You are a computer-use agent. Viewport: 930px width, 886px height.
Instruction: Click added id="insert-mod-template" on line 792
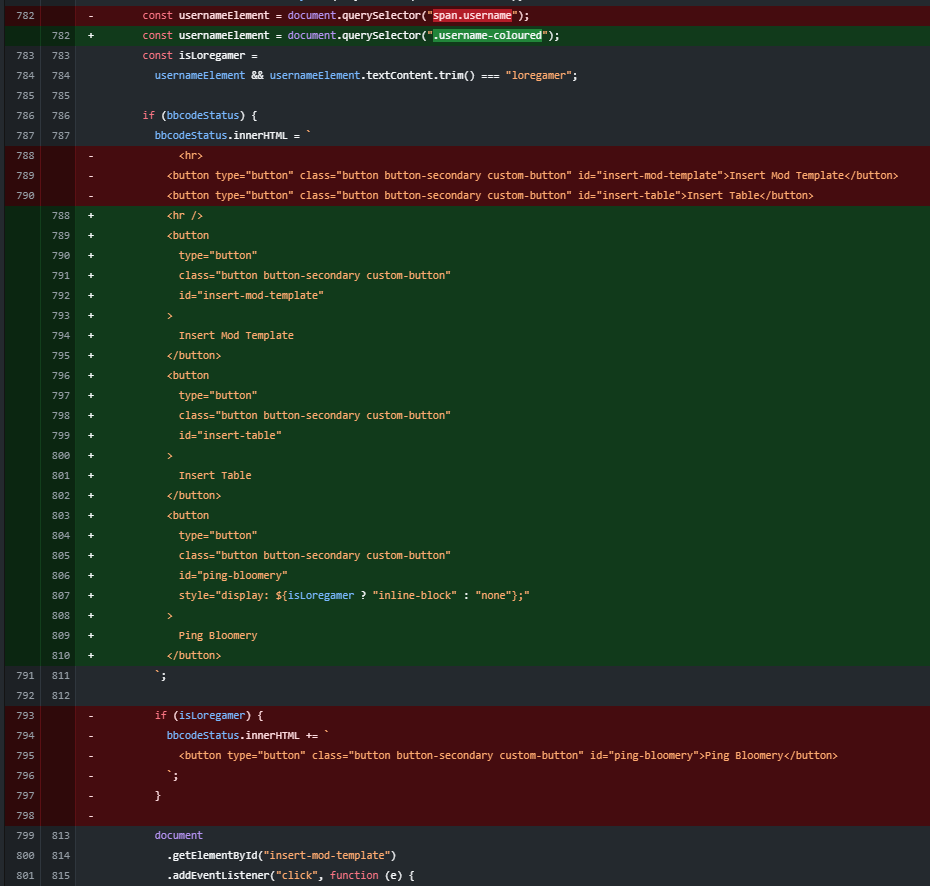coord(251,295)
